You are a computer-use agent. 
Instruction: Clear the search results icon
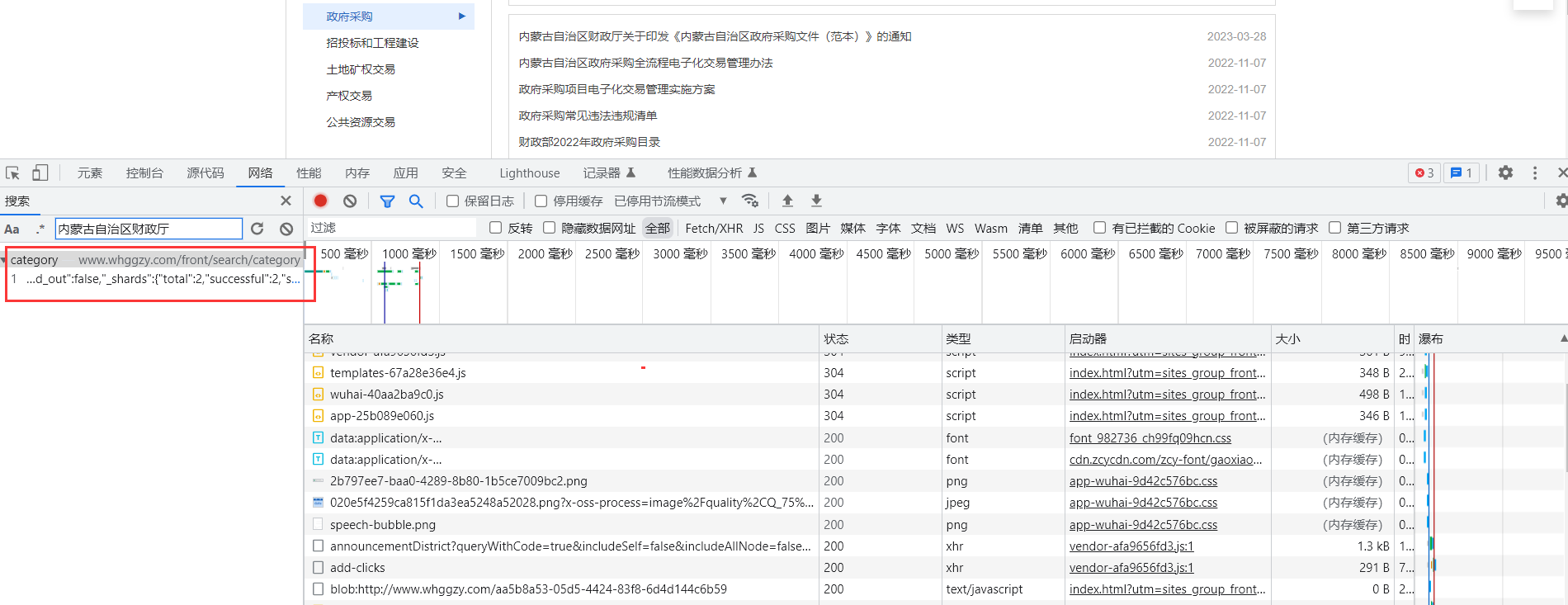[286, 229]
